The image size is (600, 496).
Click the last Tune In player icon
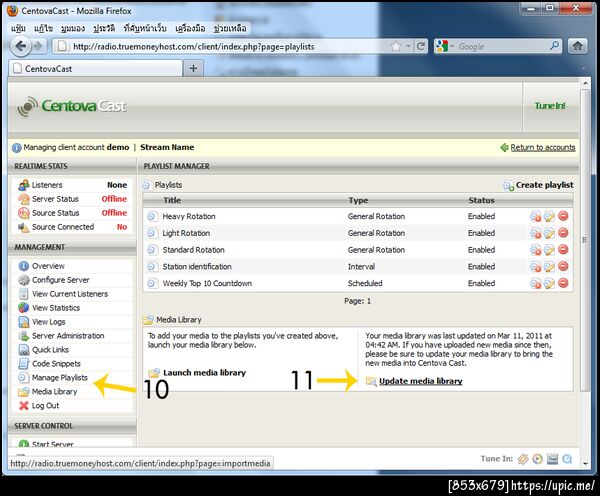coord(567,458)
